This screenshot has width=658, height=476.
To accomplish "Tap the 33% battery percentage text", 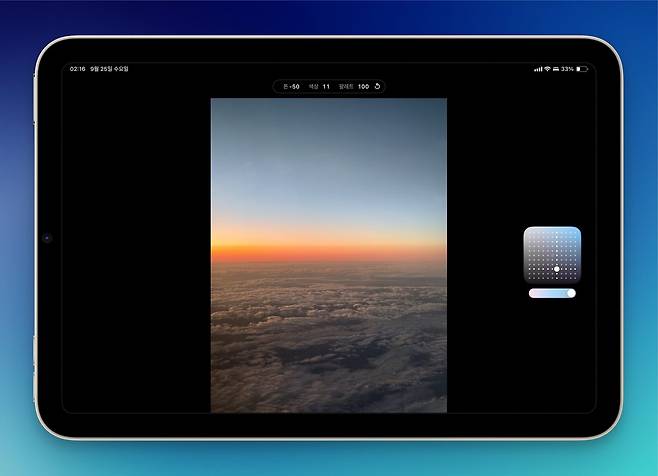I will tap(567, 69).
